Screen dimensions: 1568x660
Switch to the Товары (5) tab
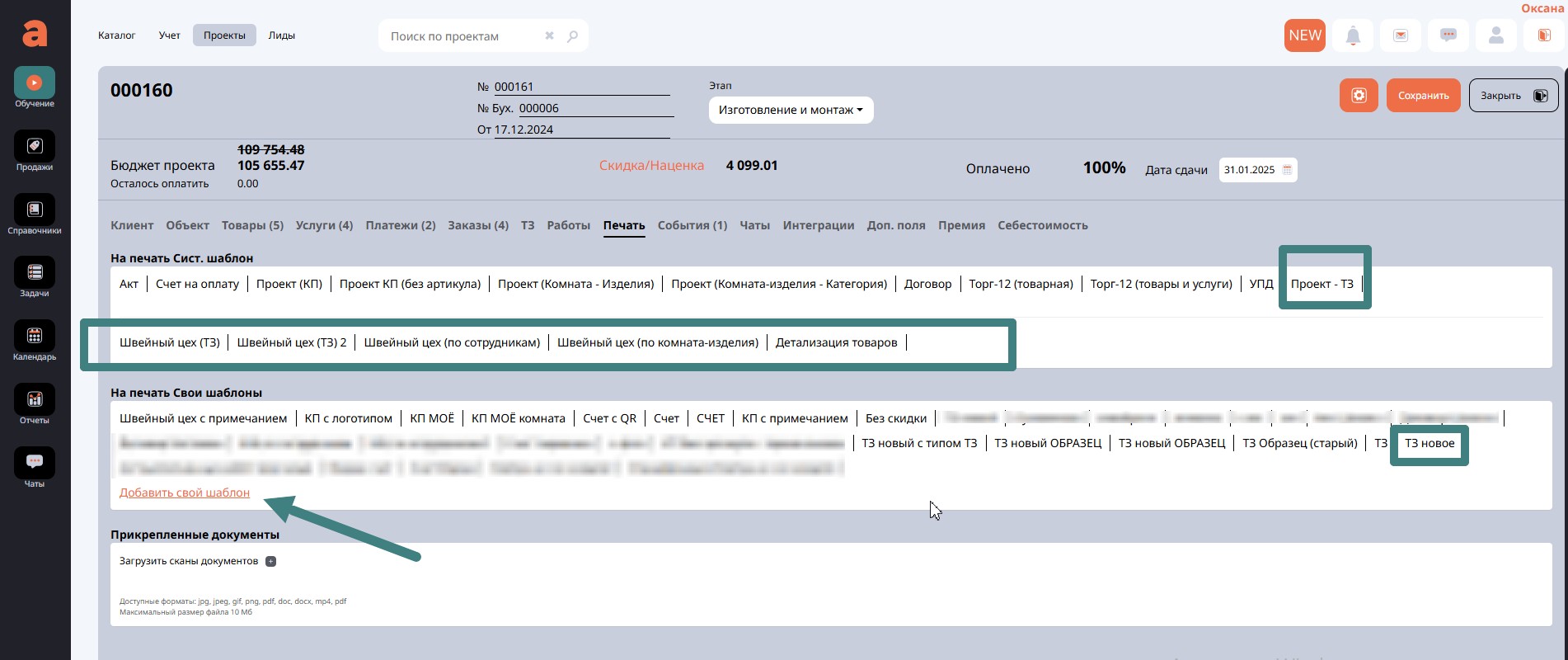click(252, 225)
